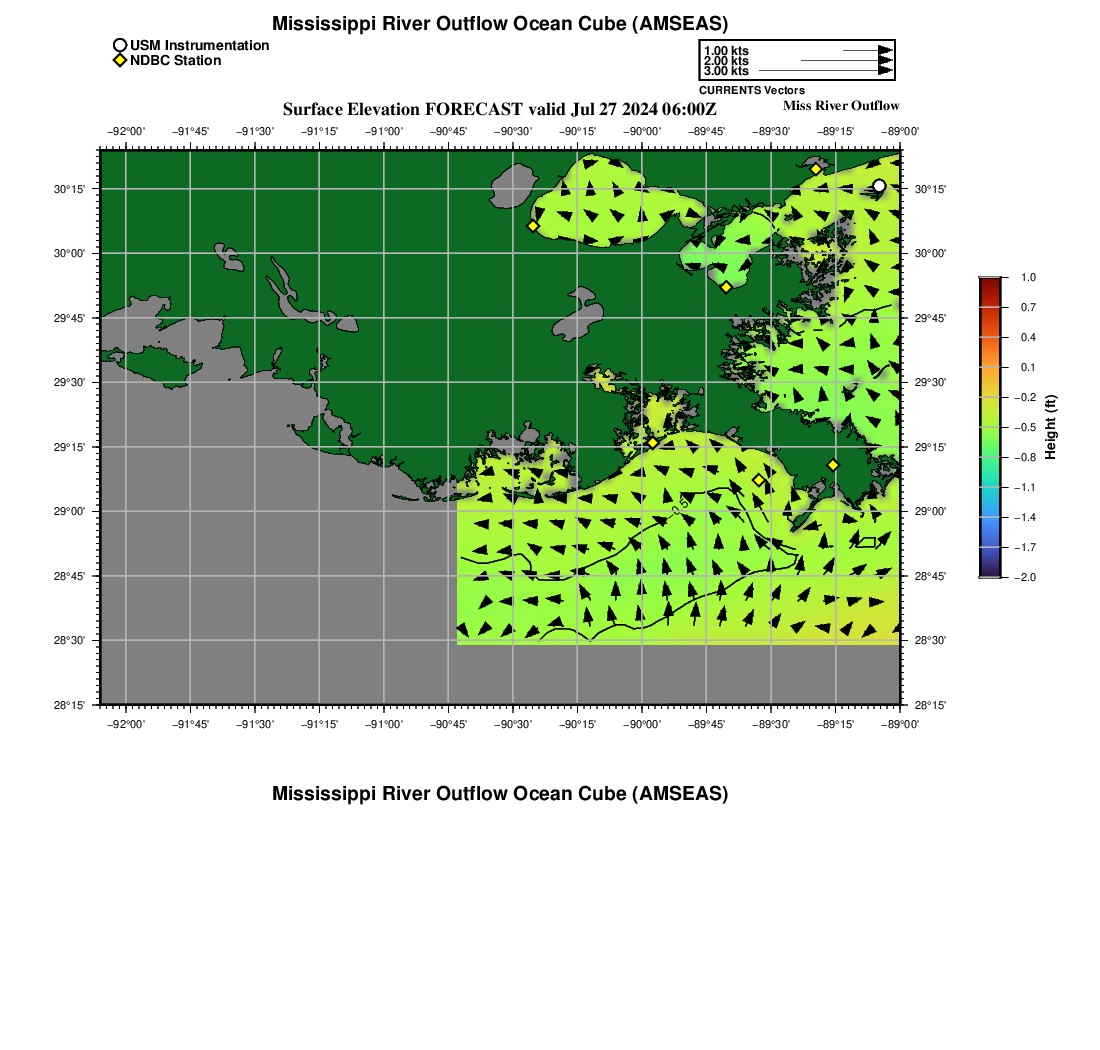Click the 'Surface Elevation FORECAST' title text
The height and width of the screenshot is (1050, 1100).
tap(499, 109)
